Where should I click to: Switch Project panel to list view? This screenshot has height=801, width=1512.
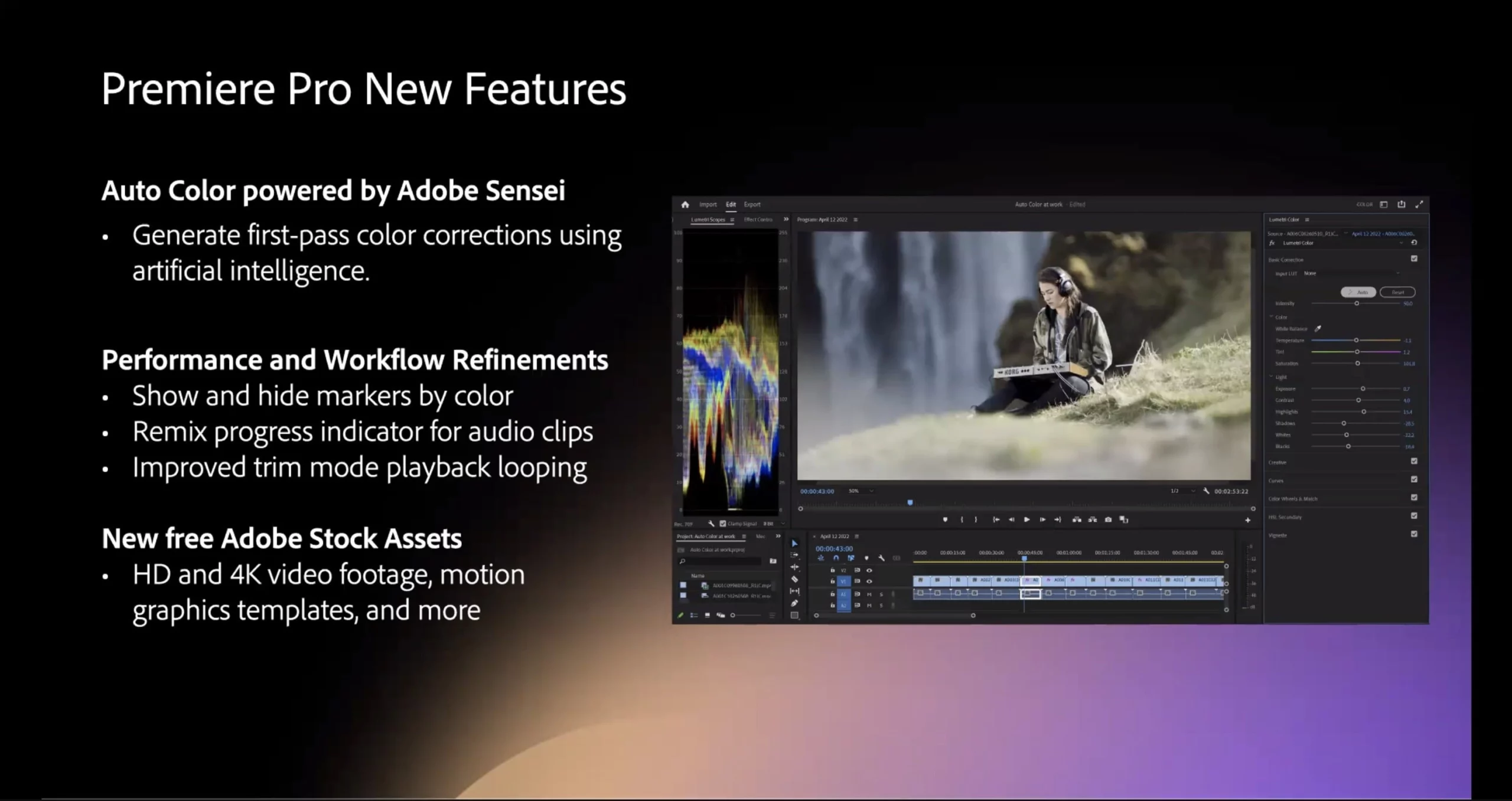tap(694, 615)
